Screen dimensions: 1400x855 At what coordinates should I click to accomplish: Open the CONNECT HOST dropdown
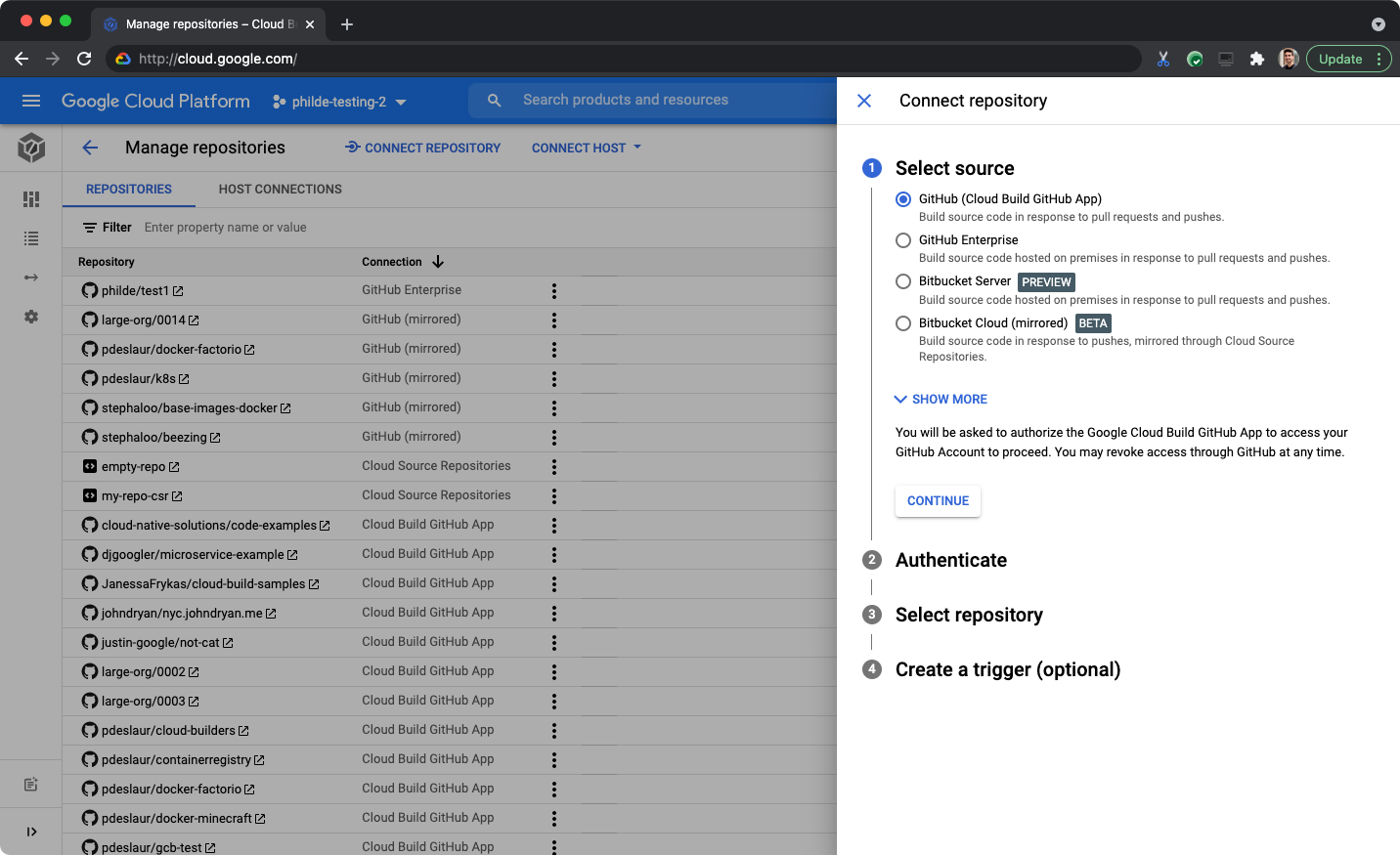tap(587, 148)
